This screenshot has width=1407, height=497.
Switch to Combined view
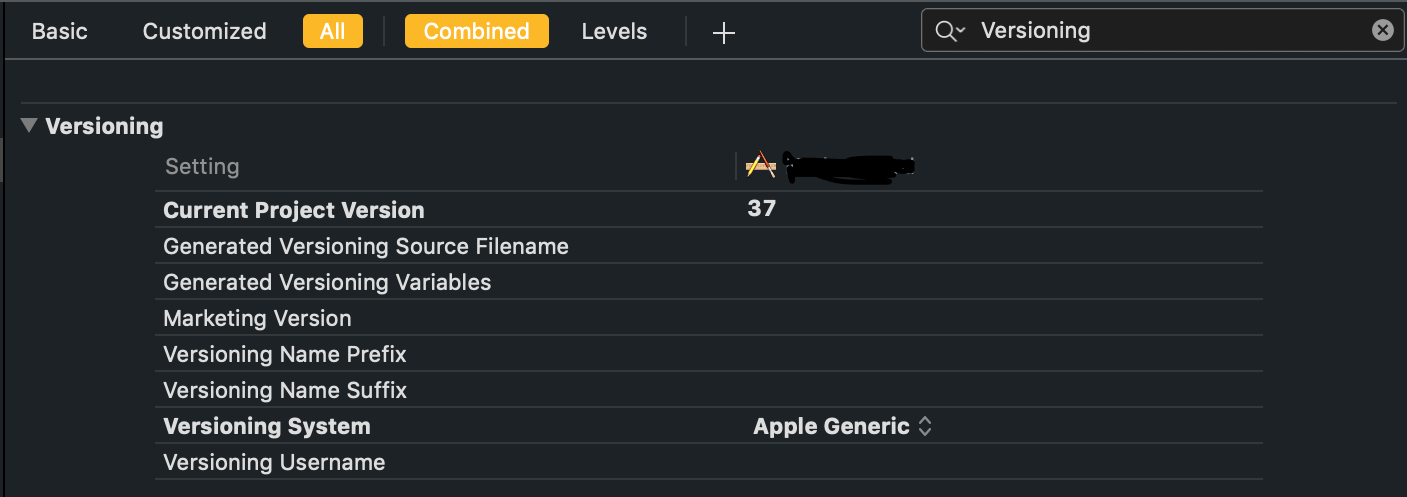click(476, 31)
